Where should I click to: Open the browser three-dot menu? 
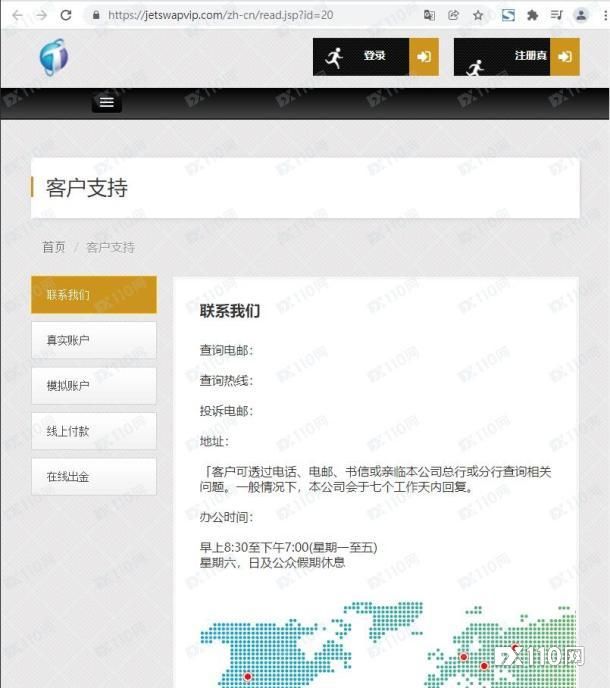[x=605, y=15]
